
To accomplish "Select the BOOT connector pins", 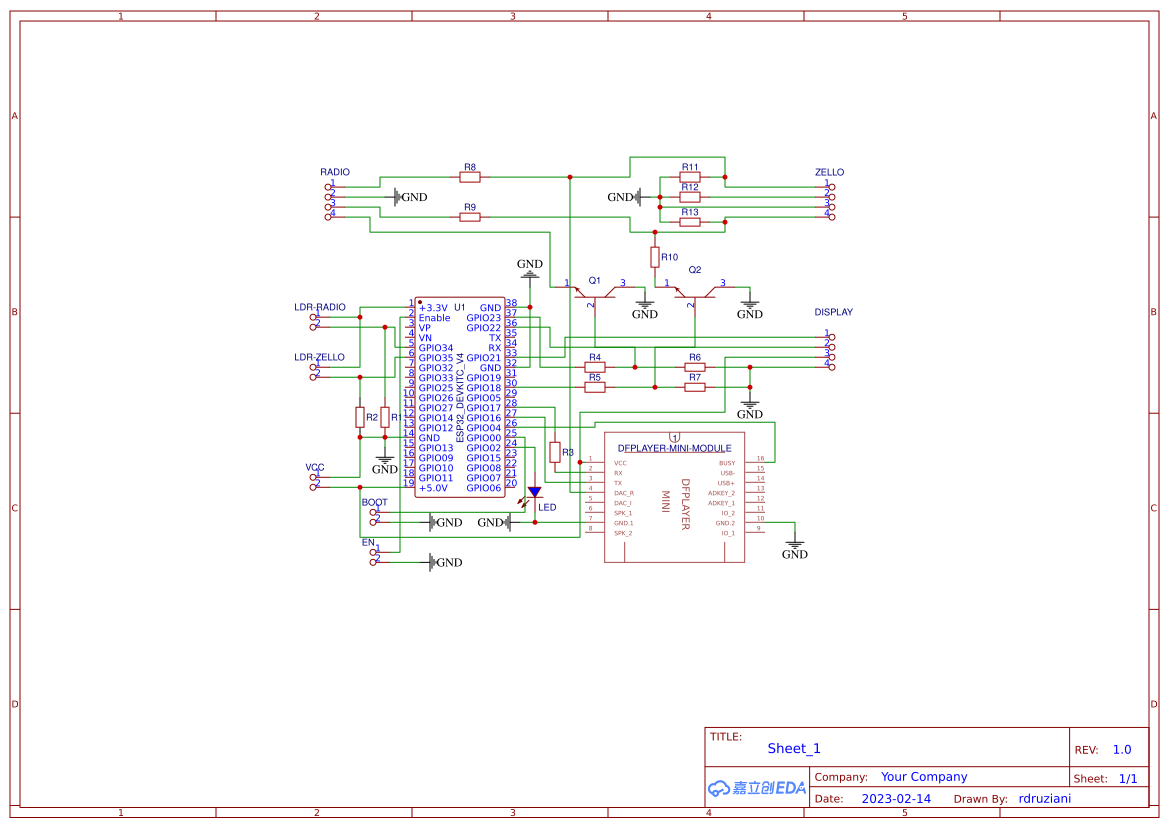I will [375, 515].
